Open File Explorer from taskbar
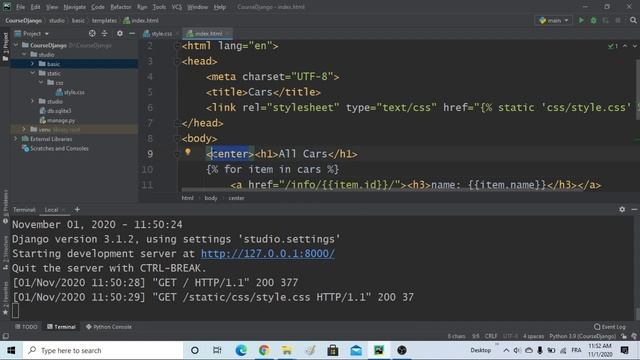The width and height of the screenshot is (640, 360). coord(287,350)
